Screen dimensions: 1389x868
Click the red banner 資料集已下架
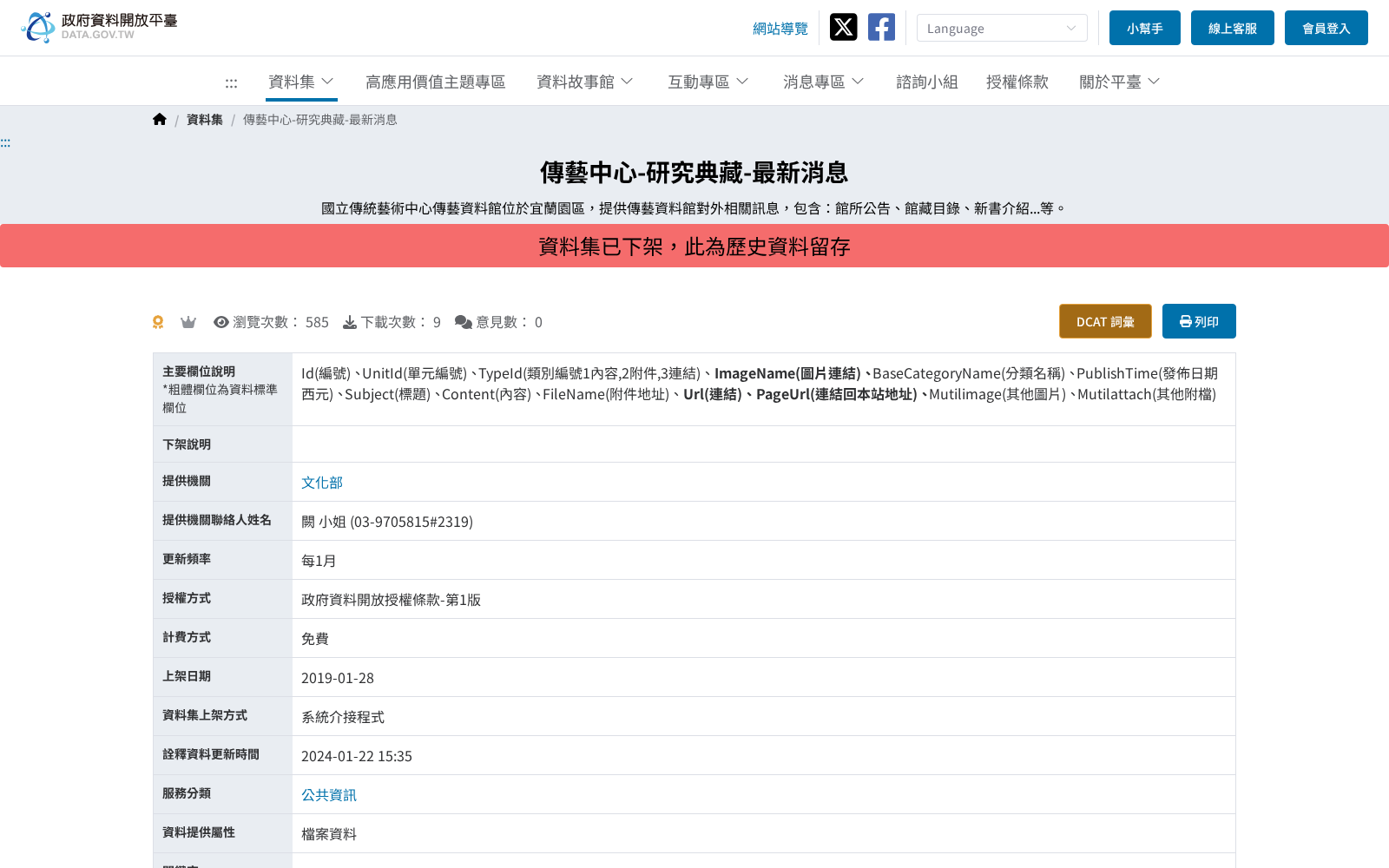[x=694, y=247]
